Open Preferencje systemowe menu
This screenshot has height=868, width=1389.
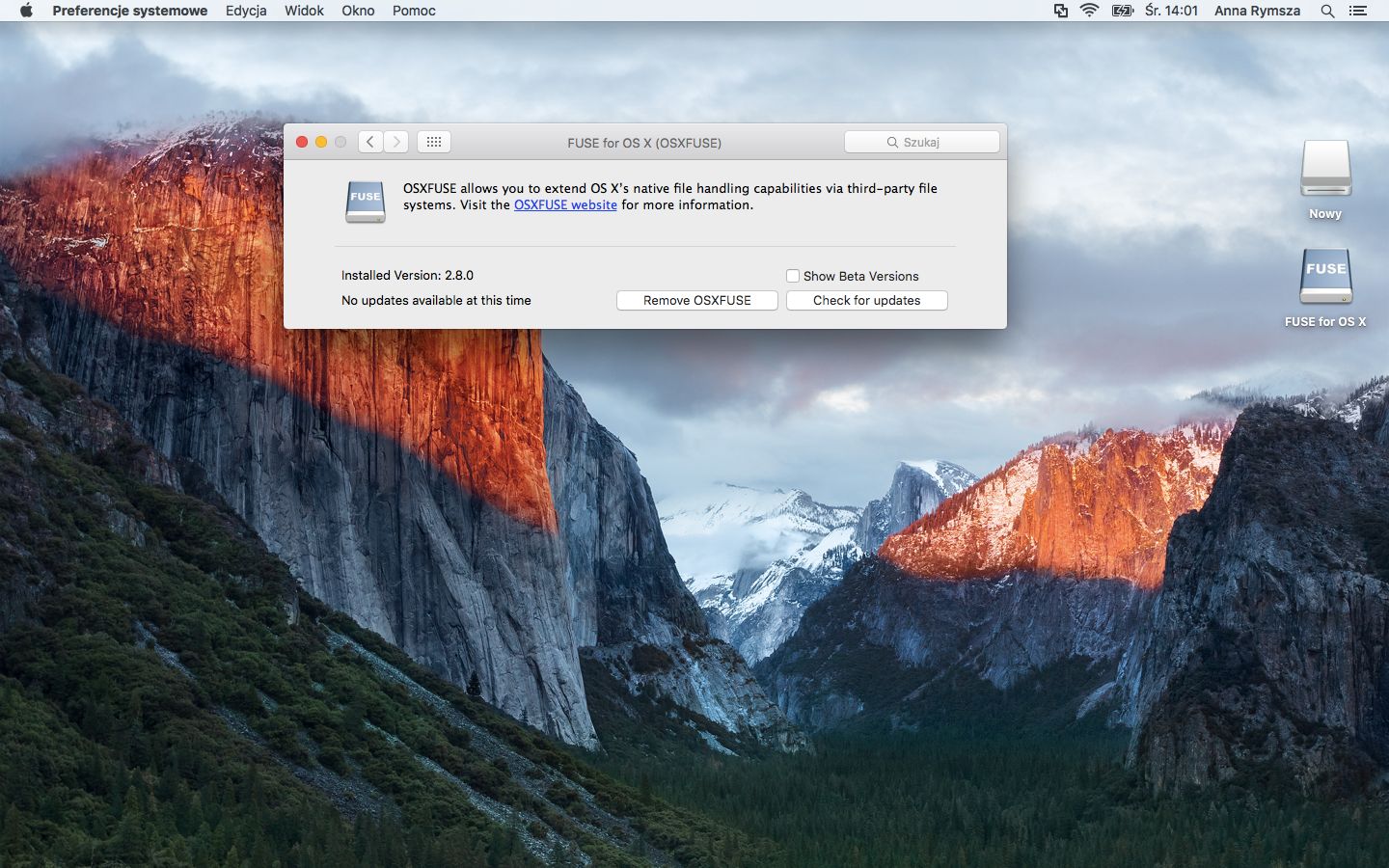129,11
